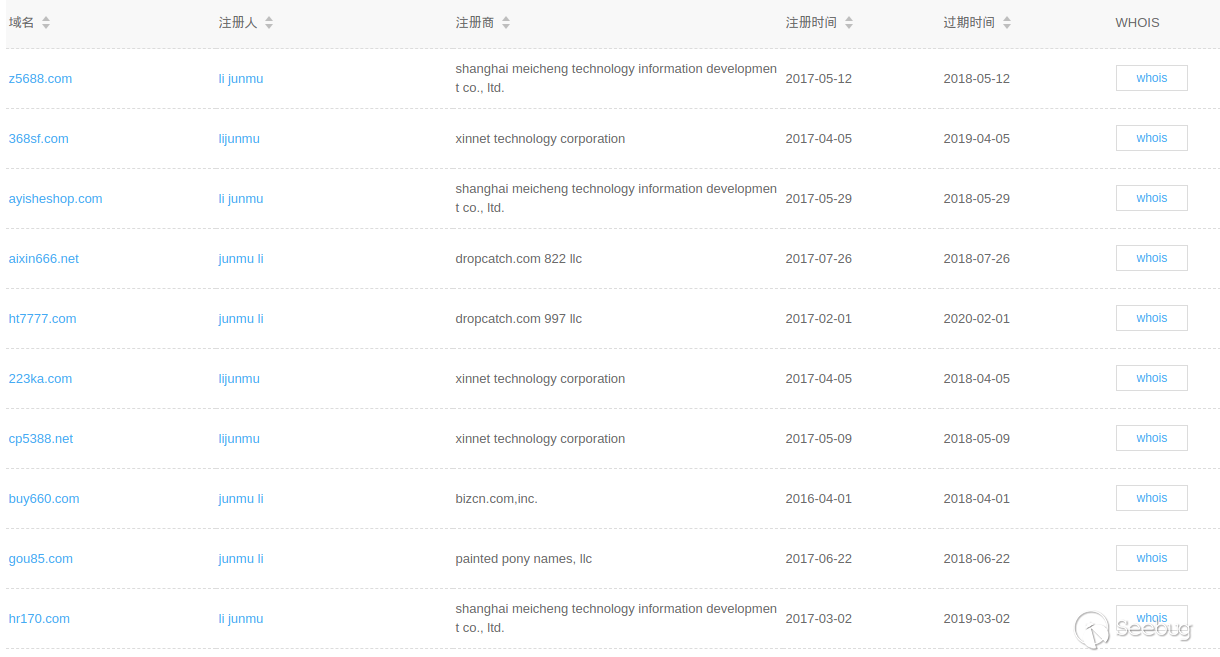Click sort arrows next to 注册人 header
This screenshot has height=657, width=1220.
tap(269, 23)
